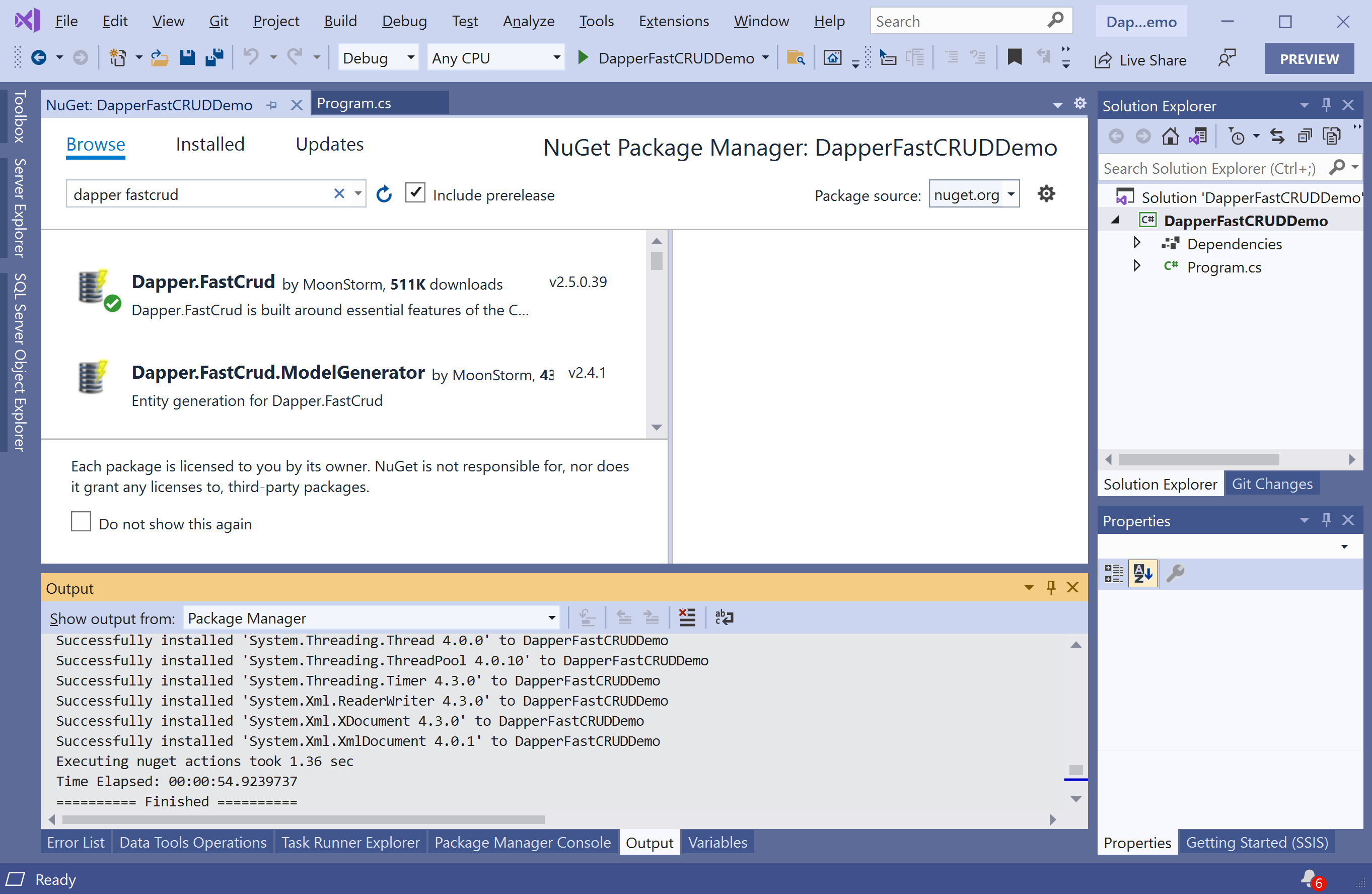Check Do not show this again
The width and height of the screenshot is (1372, 894).
[x=81, y=521]
